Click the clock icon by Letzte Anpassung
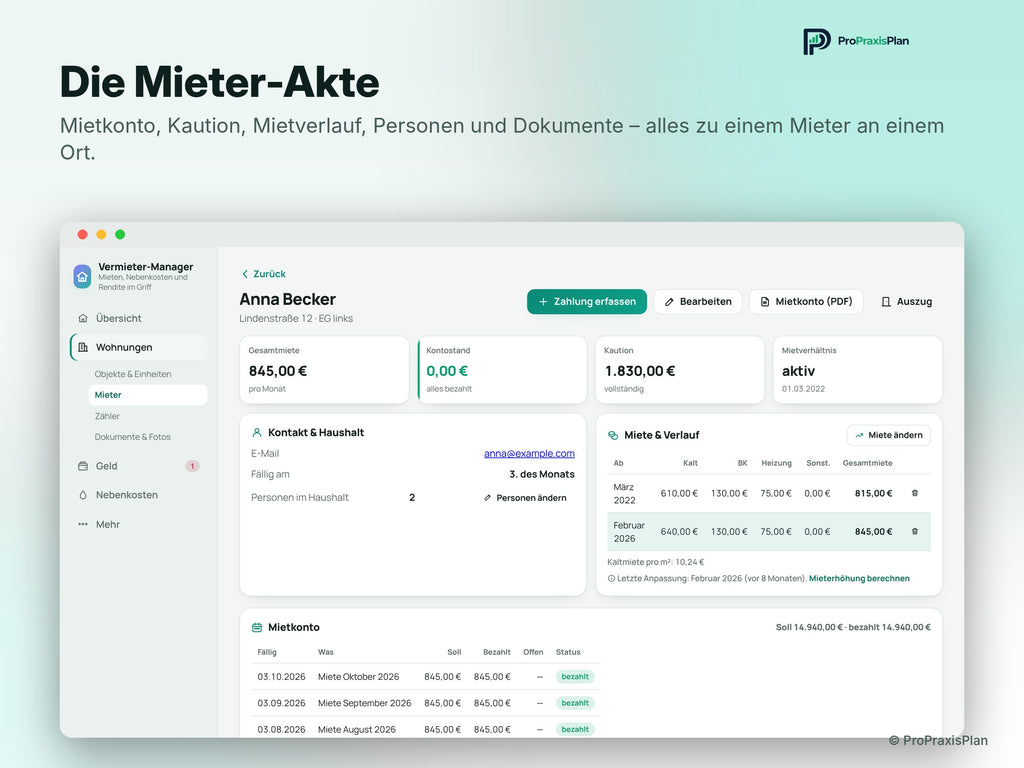 point(611,579)
